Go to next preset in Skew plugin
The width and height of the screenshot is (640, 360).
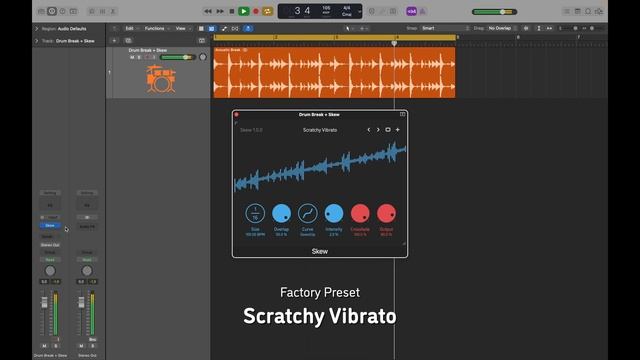[378, 130]
